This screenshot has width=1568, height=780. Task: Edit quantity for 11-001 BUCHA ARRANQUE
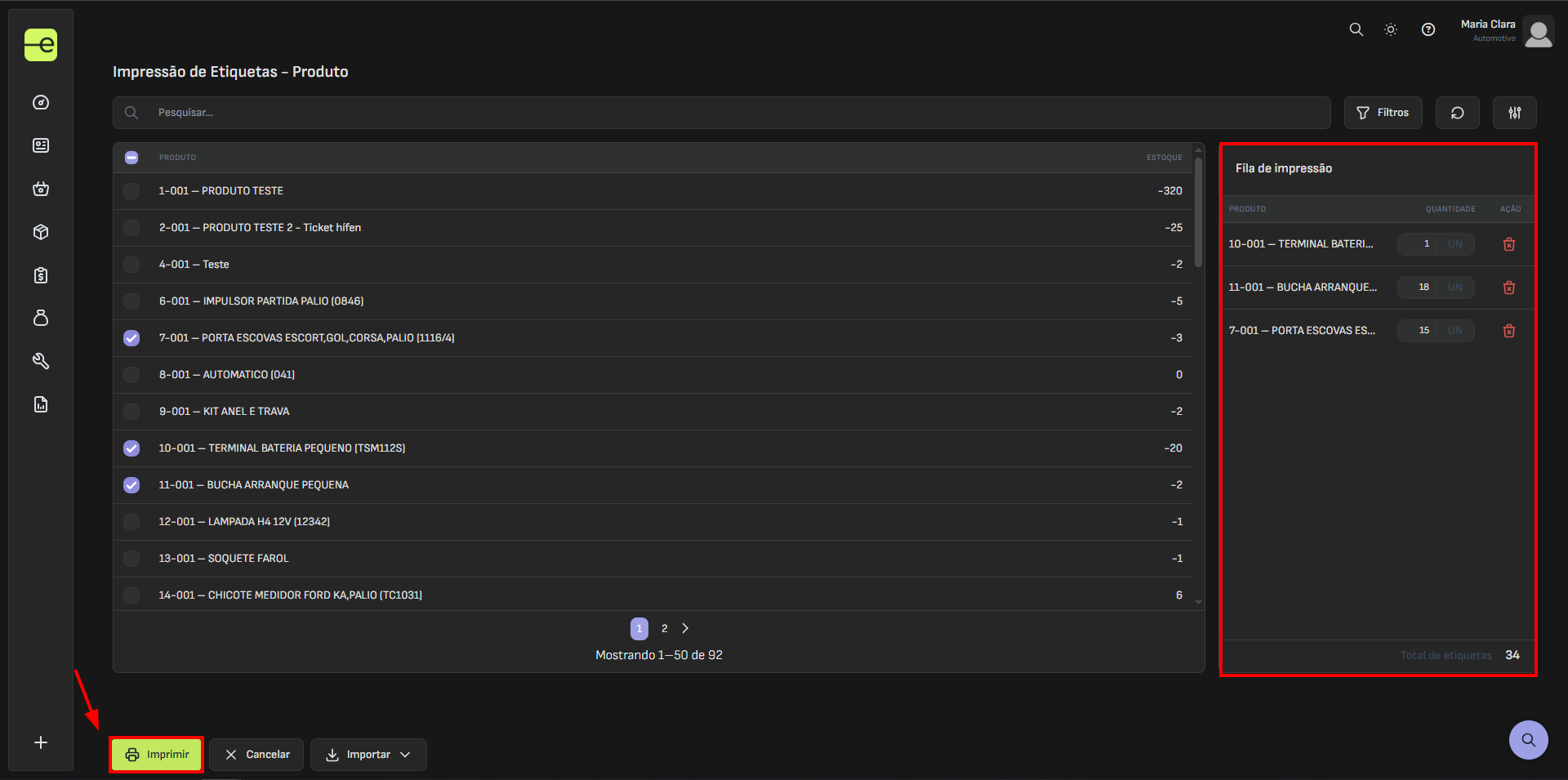(1418, 287)
